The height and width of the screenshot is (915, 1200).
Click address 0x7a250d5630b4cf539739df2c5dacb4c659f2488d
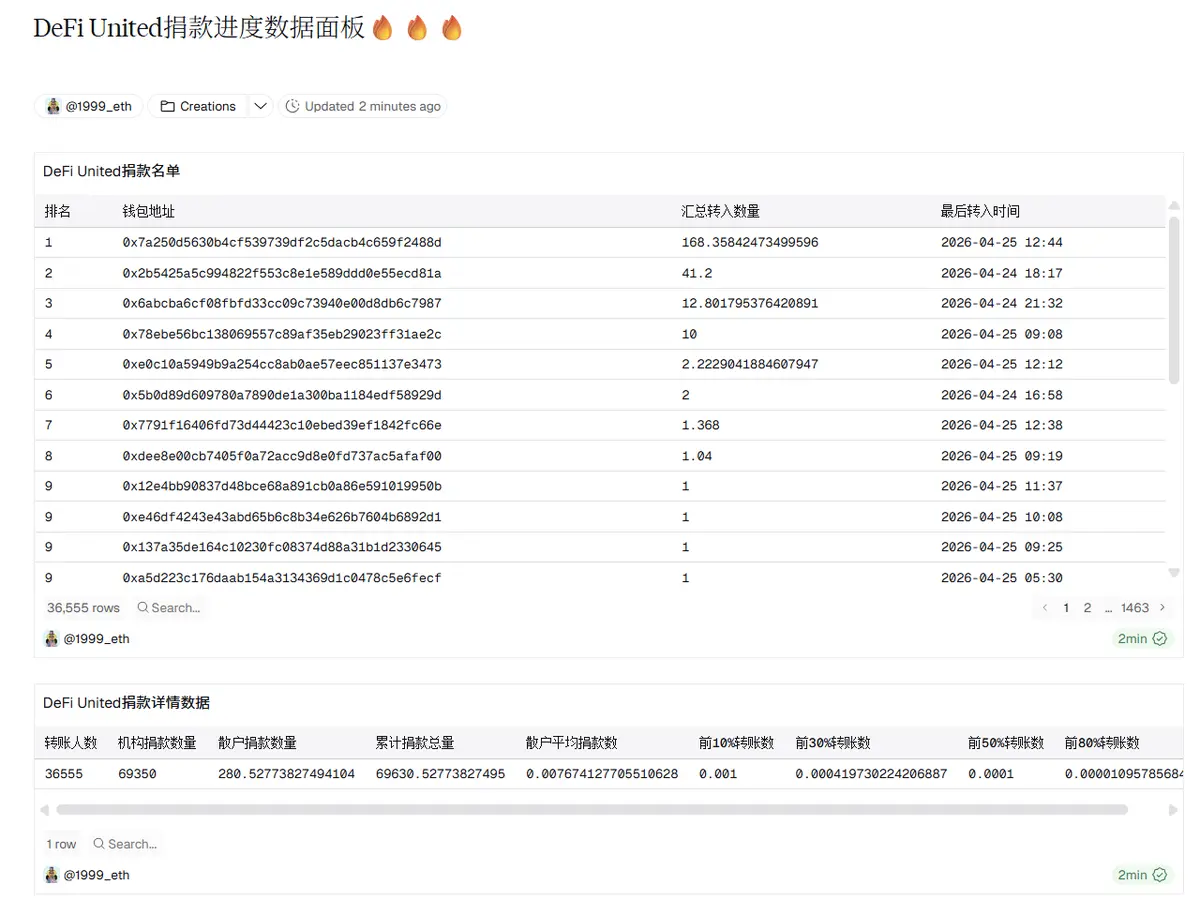click(282, 243)
